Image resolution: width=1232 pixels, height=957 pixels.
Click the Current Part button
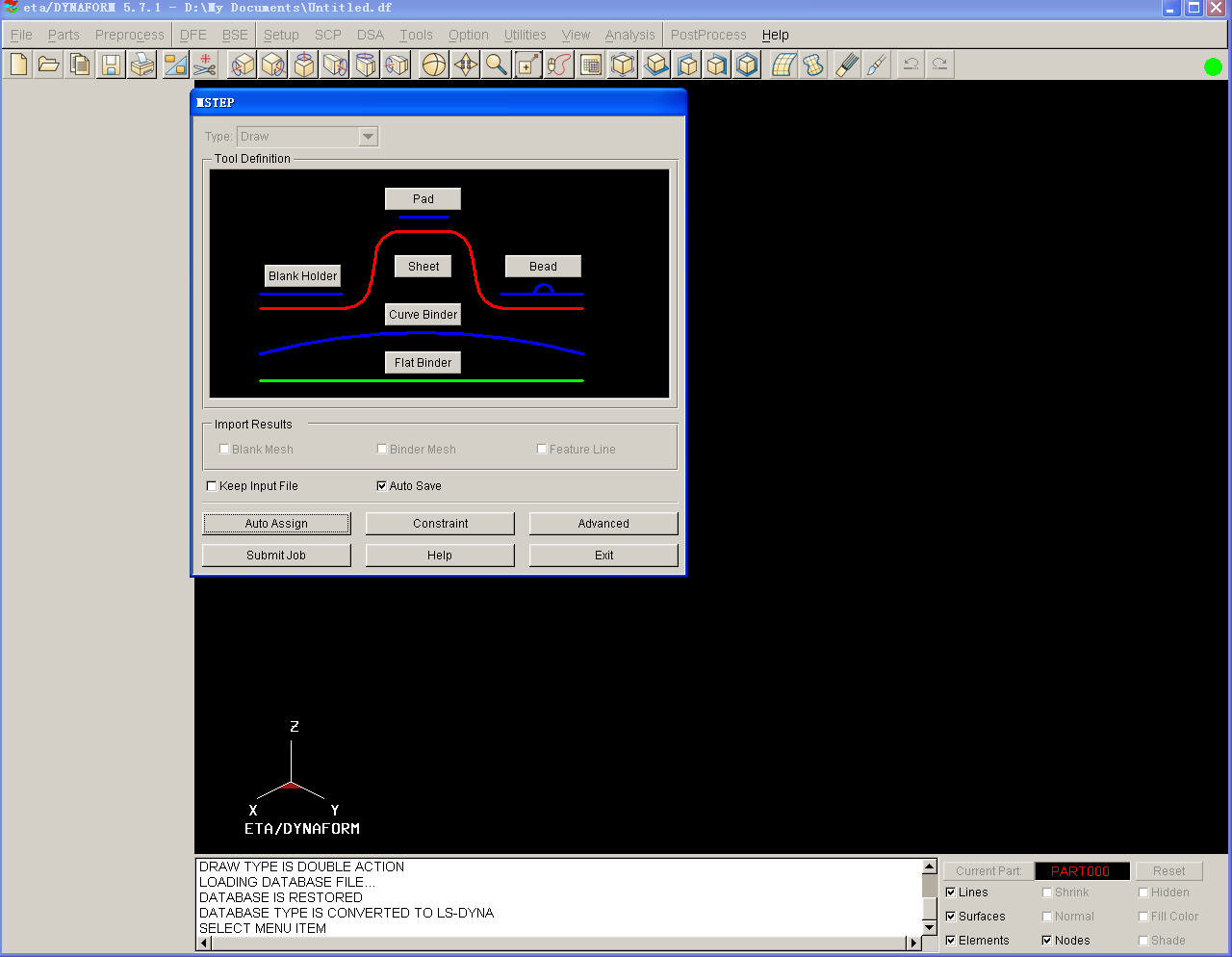(x=988, y=871)
